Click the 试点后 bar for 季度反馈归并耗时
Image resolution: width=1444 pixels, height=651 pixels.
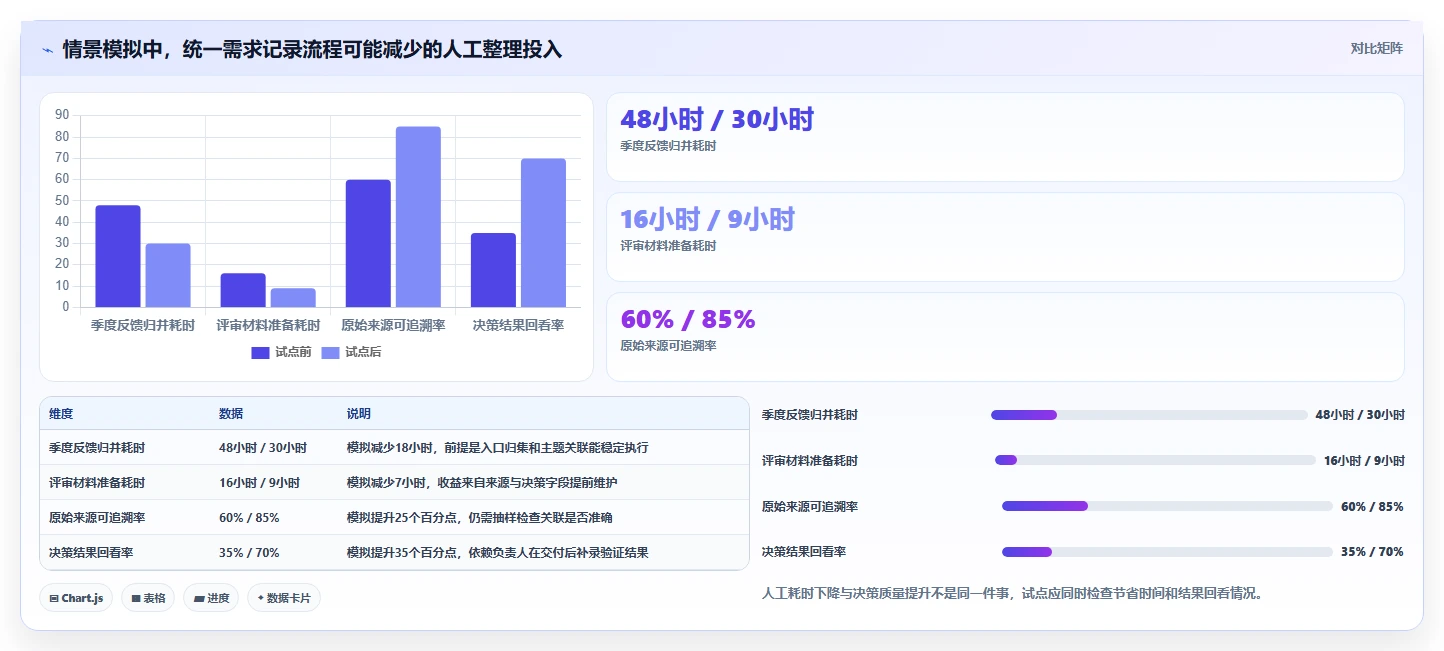[x=168, y=275]
